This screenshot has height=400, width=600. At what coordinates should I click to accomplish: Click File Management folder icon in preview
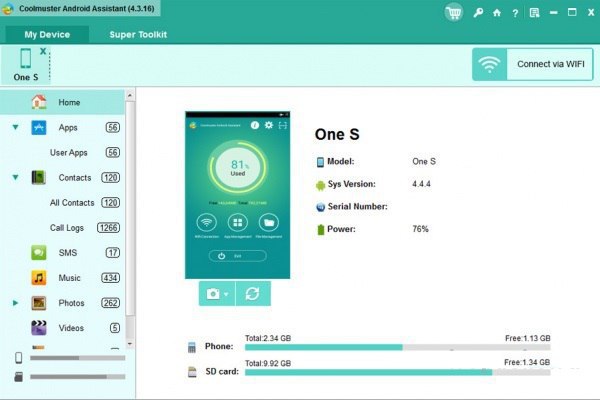(x=269, y=222)
